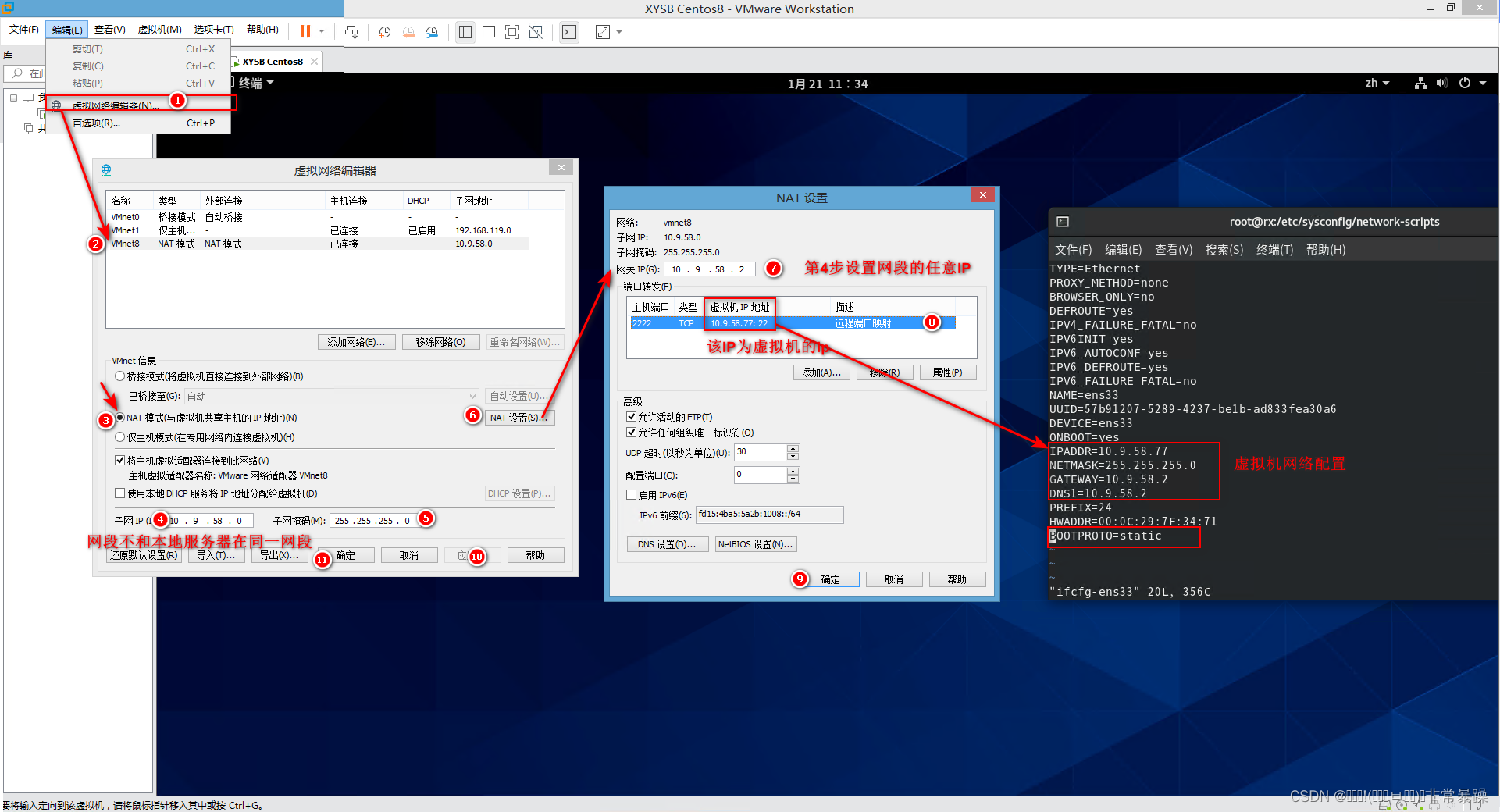Toggle 使用本地 DHCP 服务 checkbox

click(x=120, y=493)
